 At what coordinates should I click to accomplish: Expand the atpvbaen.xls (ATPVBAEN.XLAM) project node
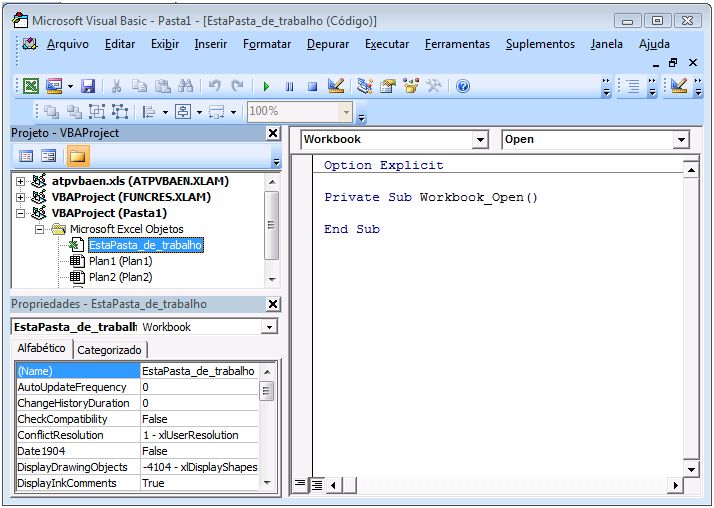(x=20, y=181)
